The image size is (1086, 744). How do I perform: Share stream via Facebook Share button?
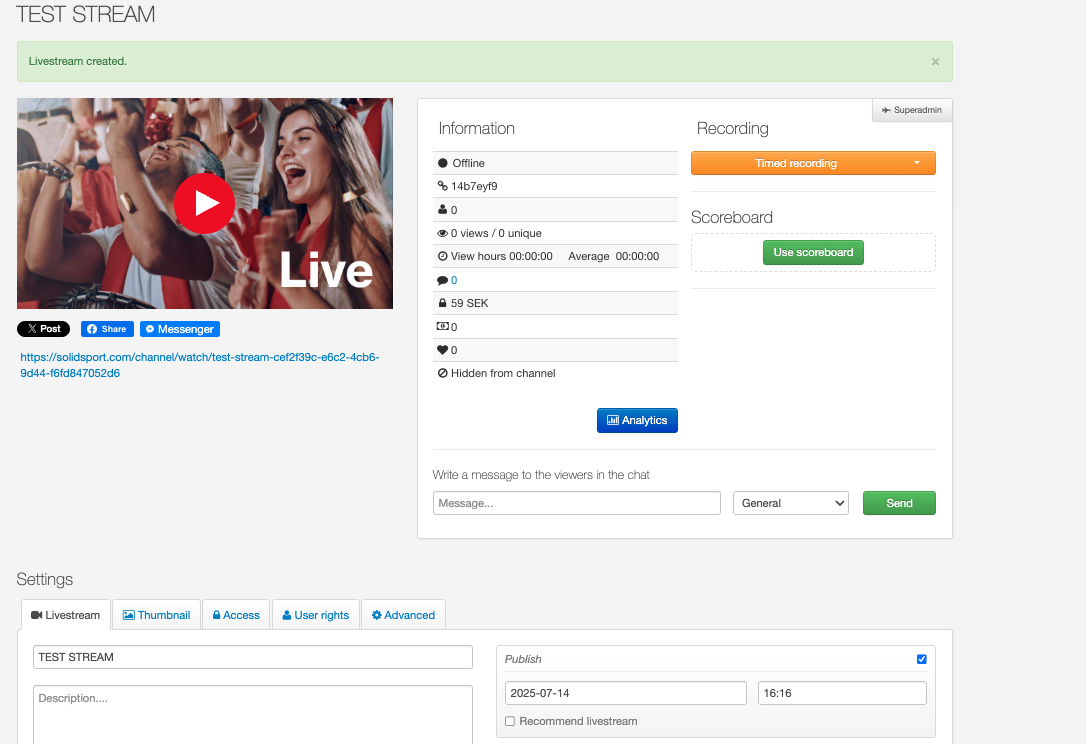coord(105,329)
